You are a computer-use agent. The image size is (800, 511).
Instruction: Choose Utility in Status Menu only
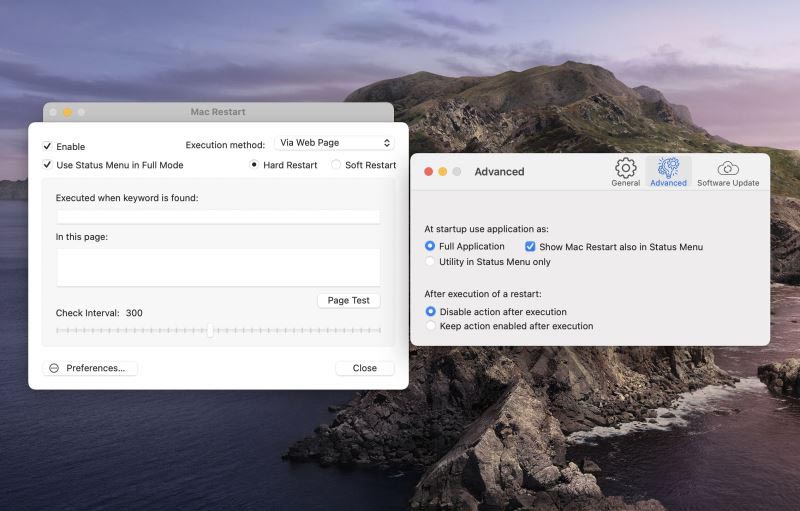click(x=430, y=262)
